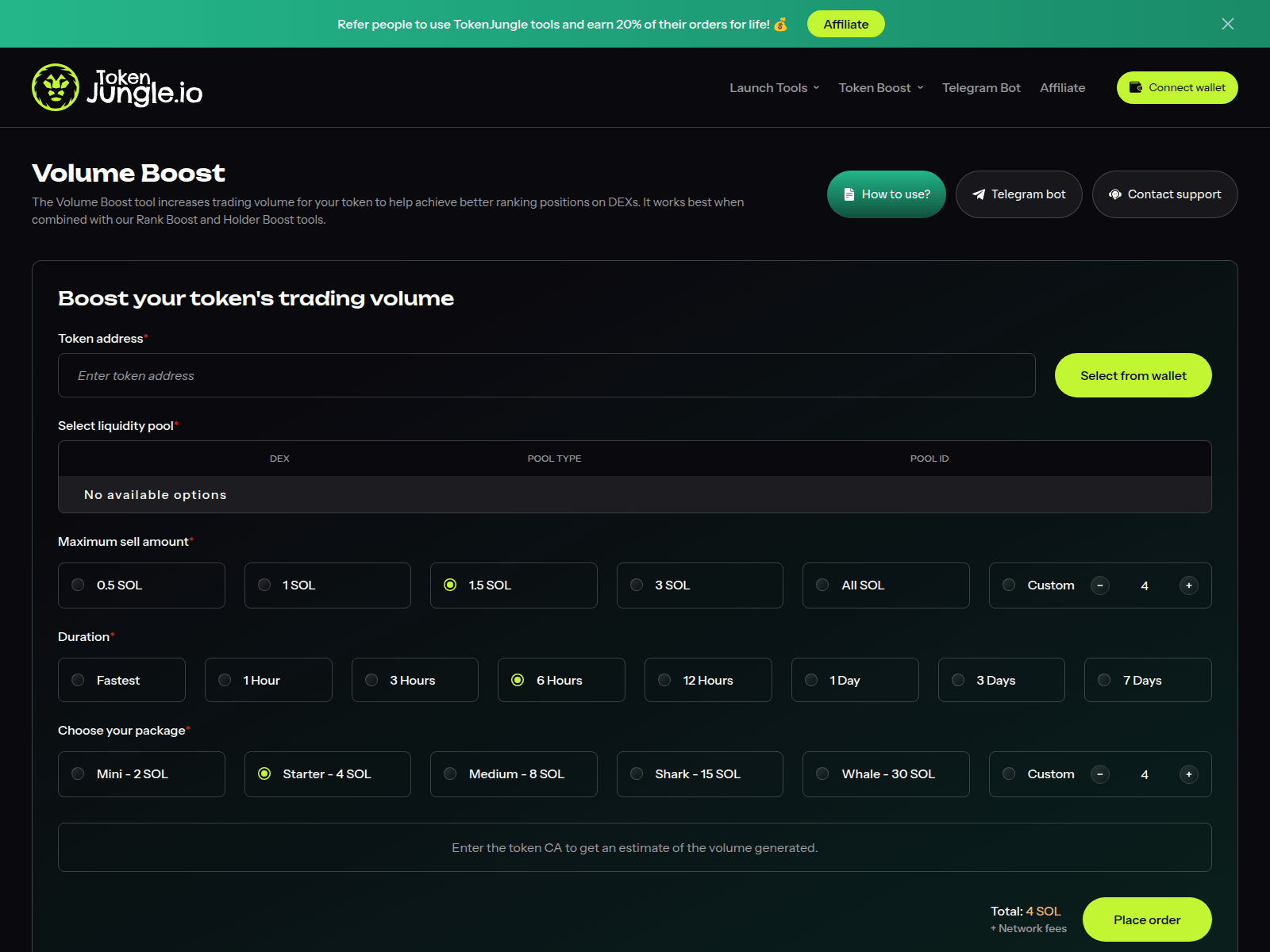Choose the Fastest duration
The width and height of the screenshot is (1270, 952).
tap(121, 680)
